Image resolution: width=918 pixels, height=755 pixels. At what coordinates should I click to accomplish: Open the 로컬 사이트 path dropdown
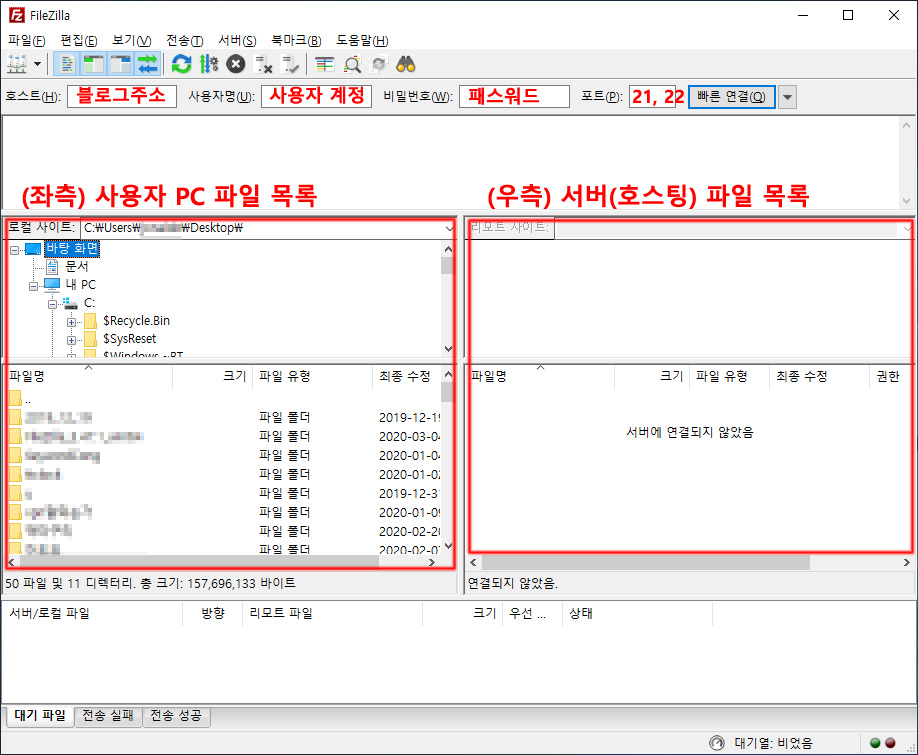click(x=448, y=228)
